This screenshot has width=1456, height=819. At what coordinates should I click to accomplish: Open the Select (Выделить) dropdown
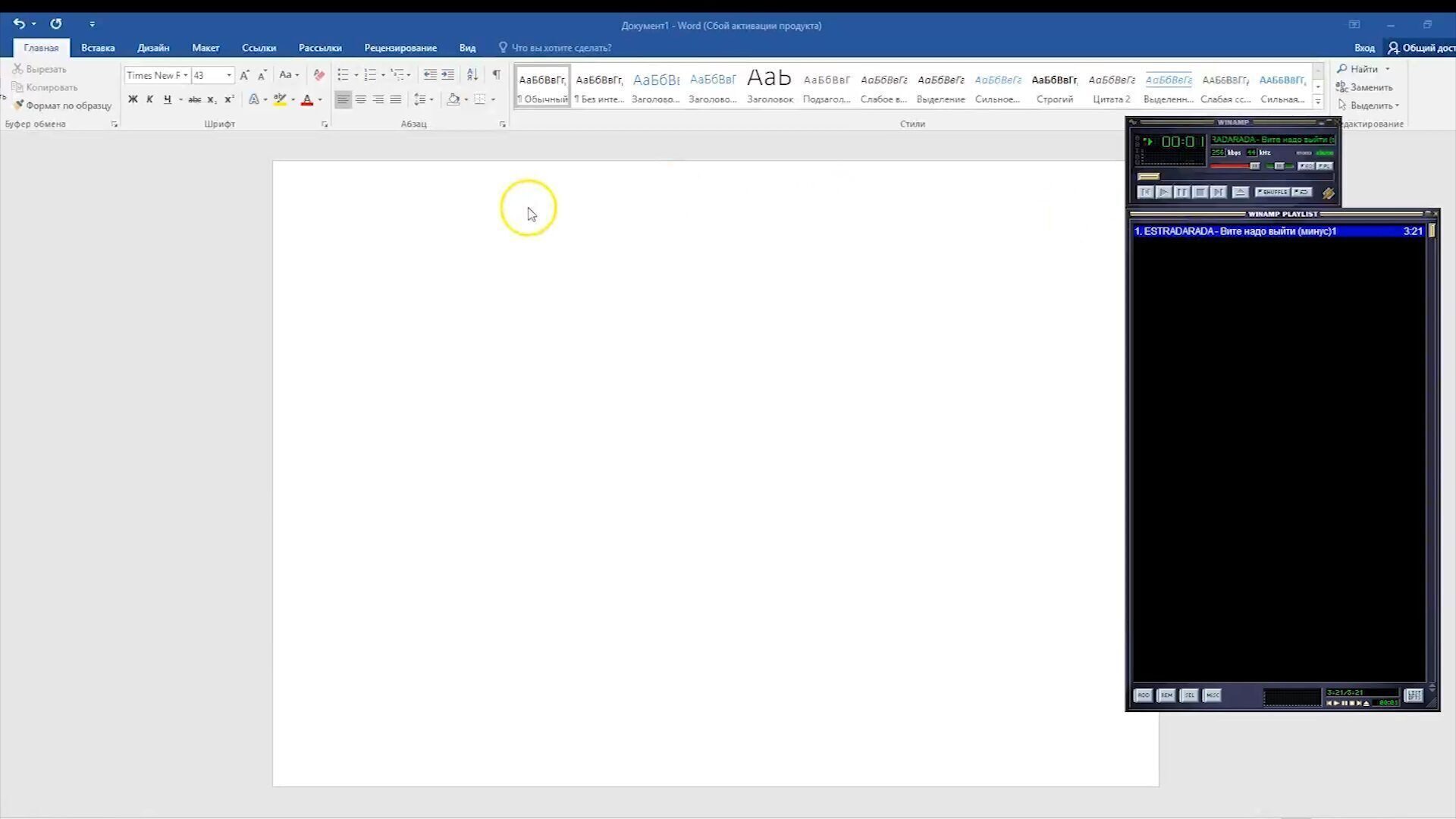click(x=1369, y=105)
